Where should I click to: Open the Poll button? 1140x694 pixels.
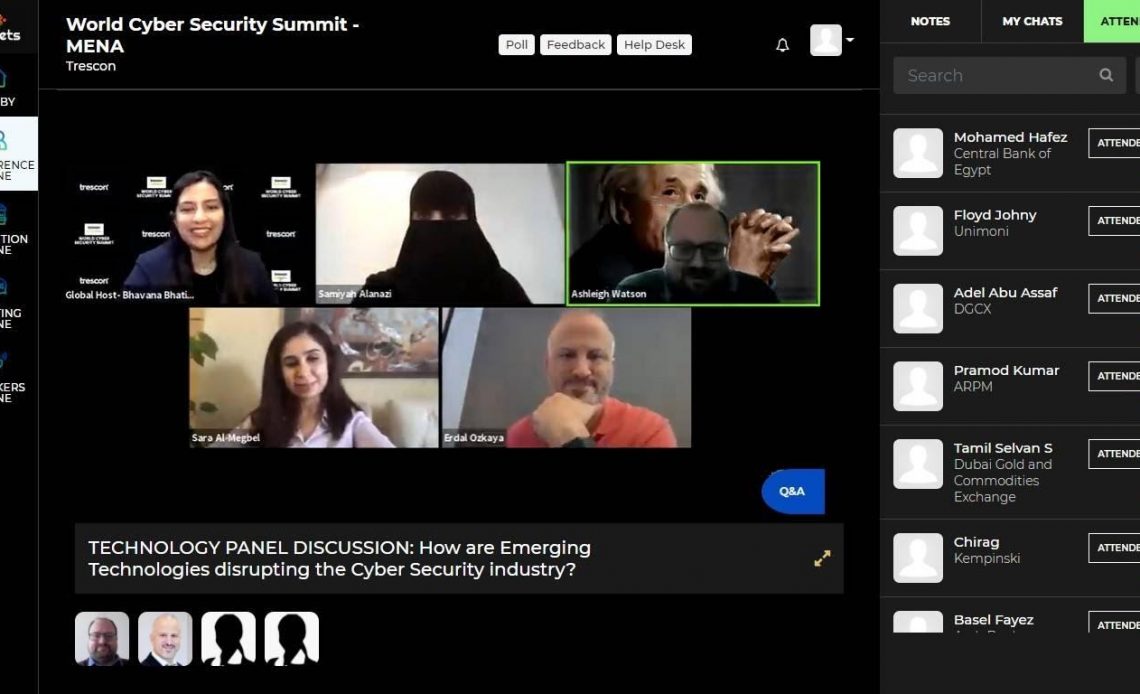pos(516,44)
